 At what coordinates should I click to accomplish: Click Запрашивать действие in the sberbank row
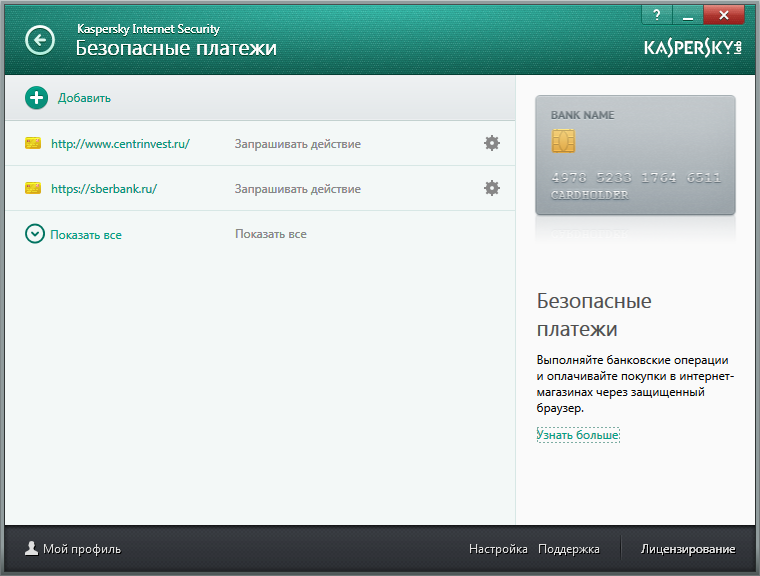[x=298, y=189]
